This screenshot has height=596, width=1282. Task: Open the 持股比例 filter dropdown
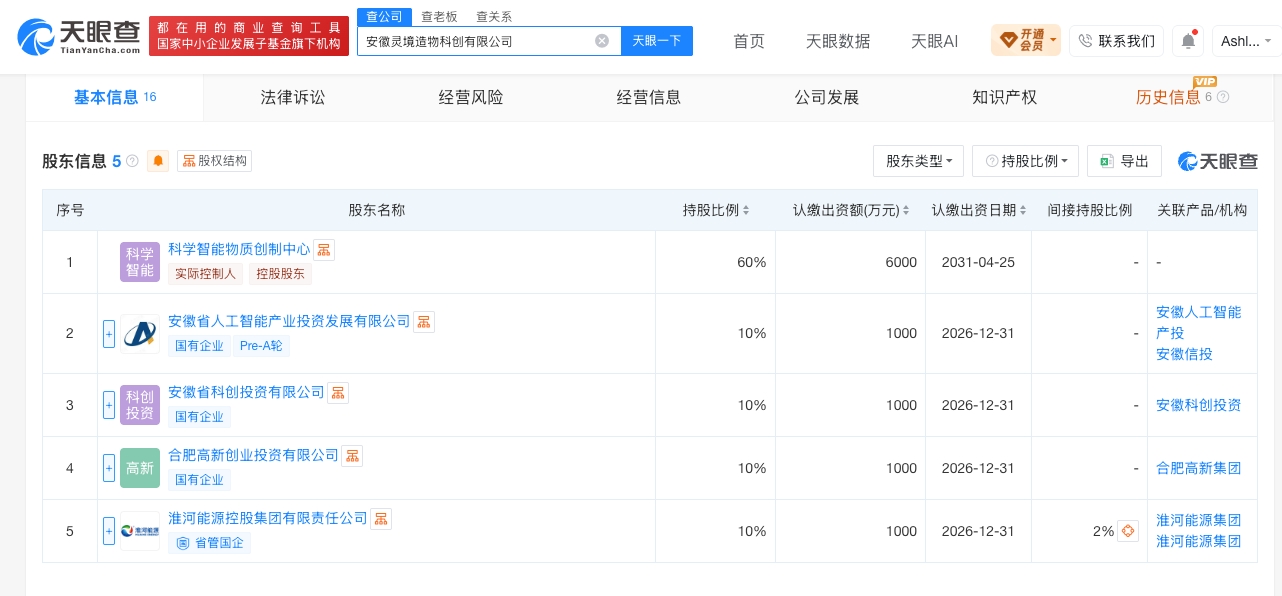(x=1026, y=161)
